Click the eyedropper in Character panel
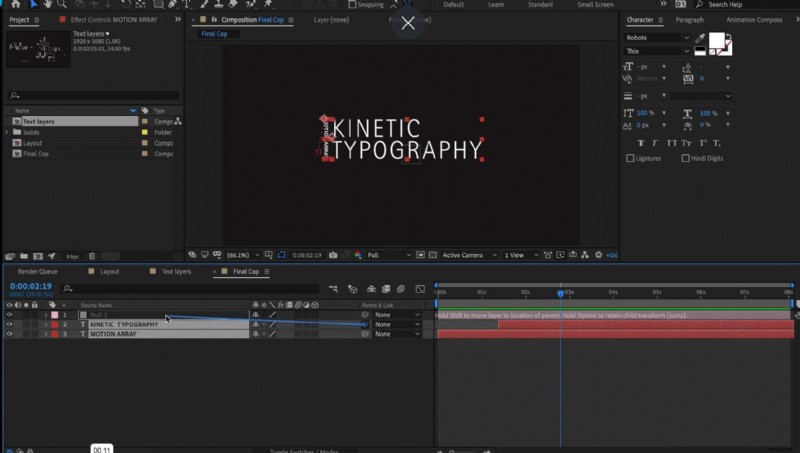Screen dimensions: 800x453 coord(700,38)
